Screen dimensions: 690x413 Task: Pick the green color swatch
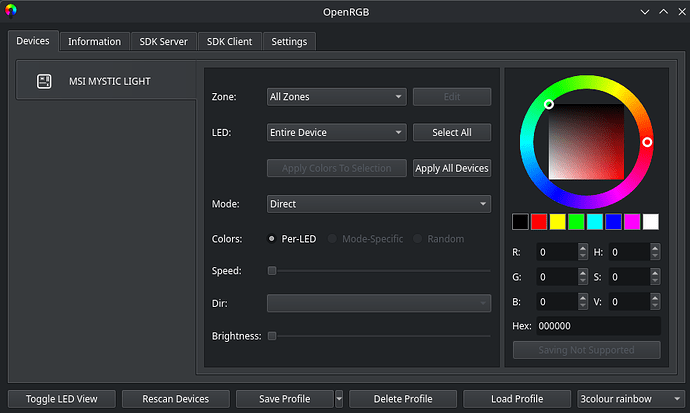[576, 222]
